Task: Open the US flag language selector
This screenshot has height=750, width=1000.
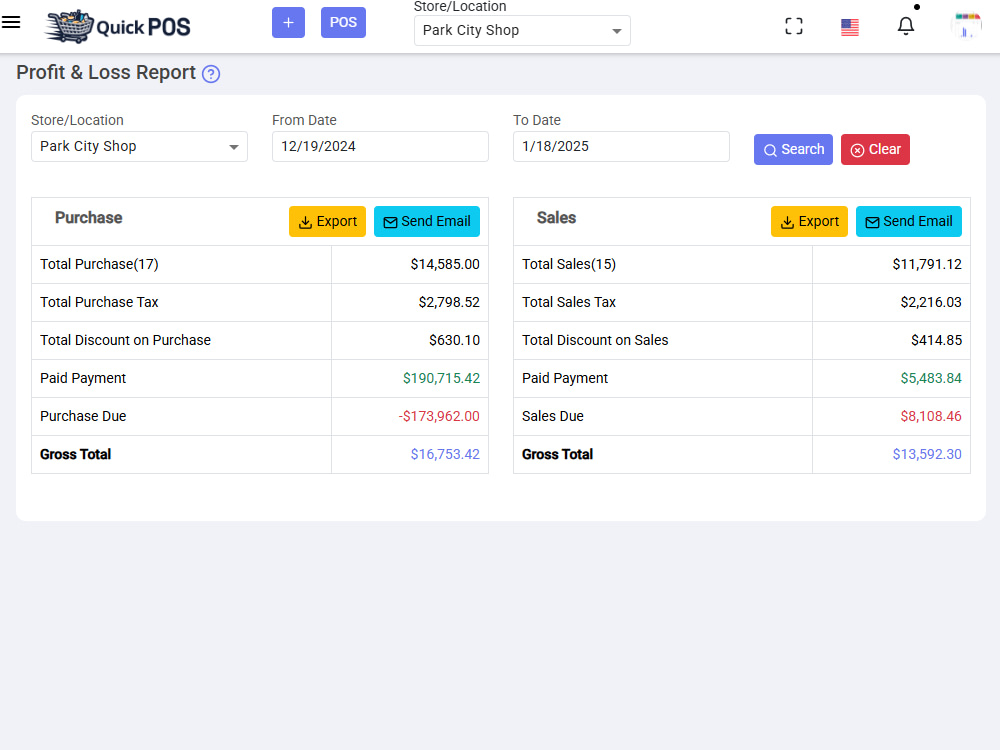Action: coord(849,27)
